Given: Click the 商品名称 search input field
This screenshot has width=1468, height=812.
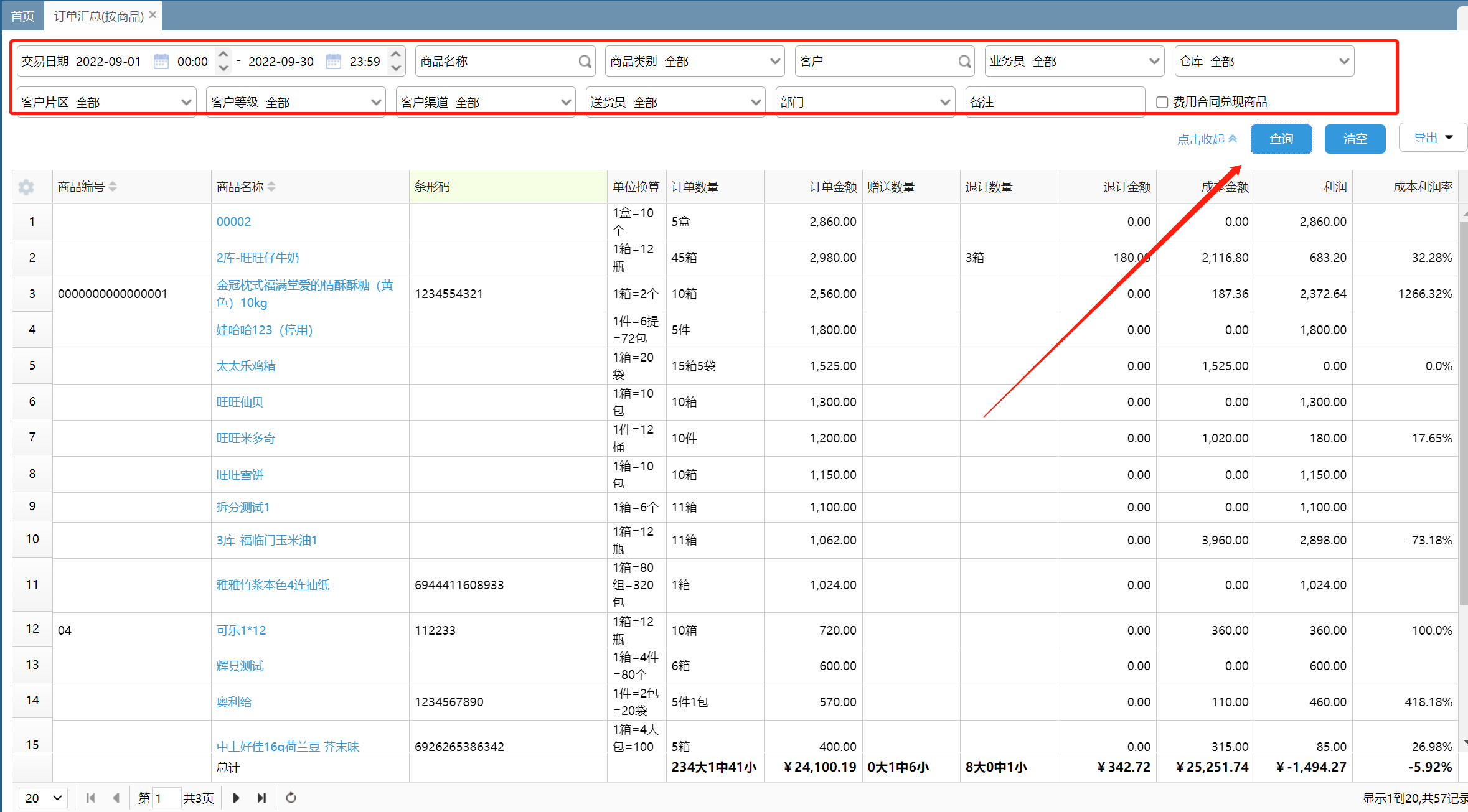Looking at the screenshot, I should 505,61.
